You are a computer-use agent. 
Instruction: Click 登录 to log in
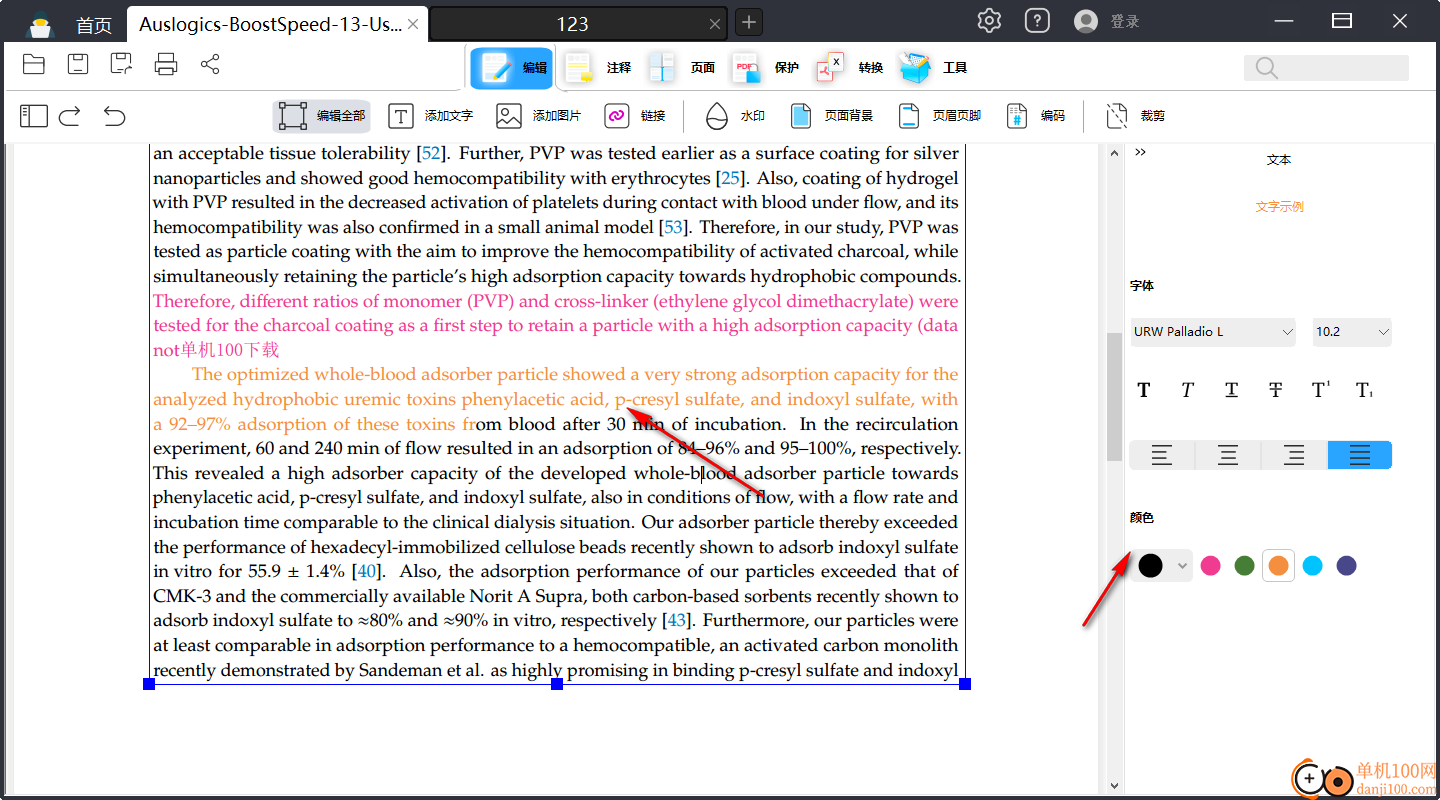1125,21
